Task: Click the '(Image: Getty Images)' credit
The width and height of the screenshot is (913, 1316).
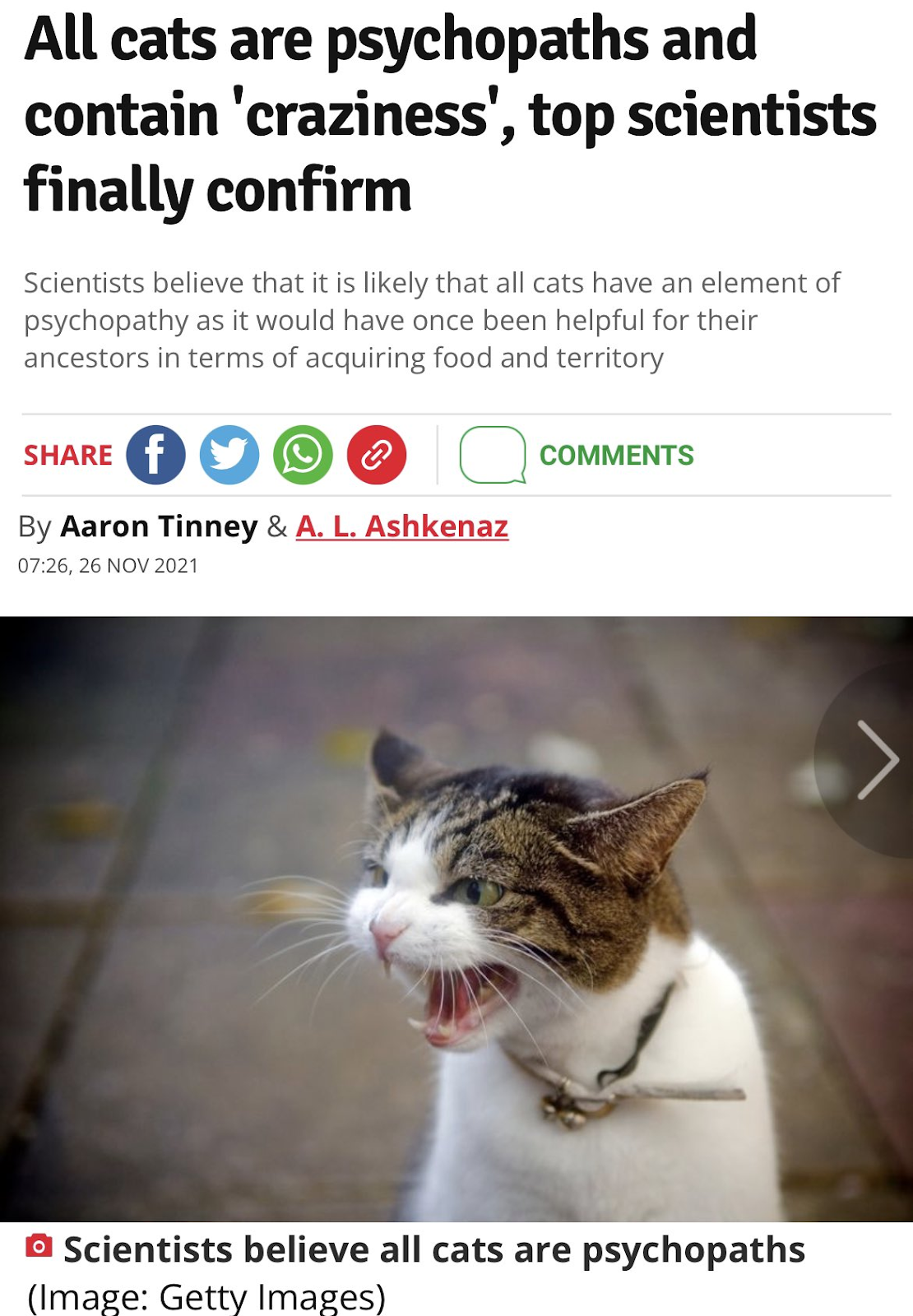Action: [x=206, y=1296]
